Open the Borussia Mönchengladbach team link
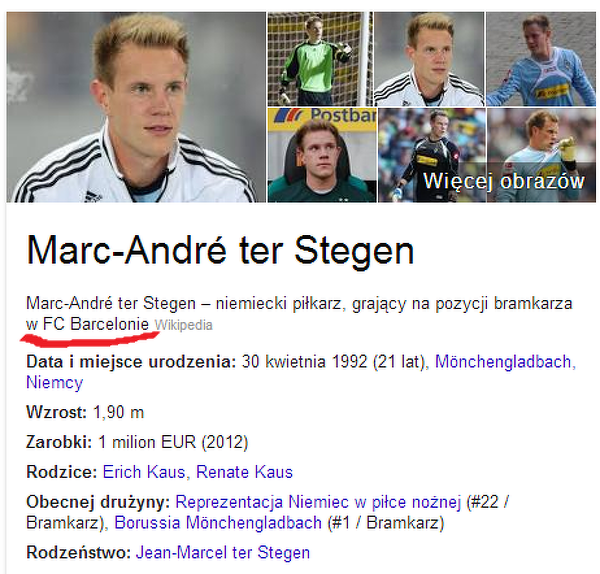The image size is (600, 574). [x=218, y=523]
